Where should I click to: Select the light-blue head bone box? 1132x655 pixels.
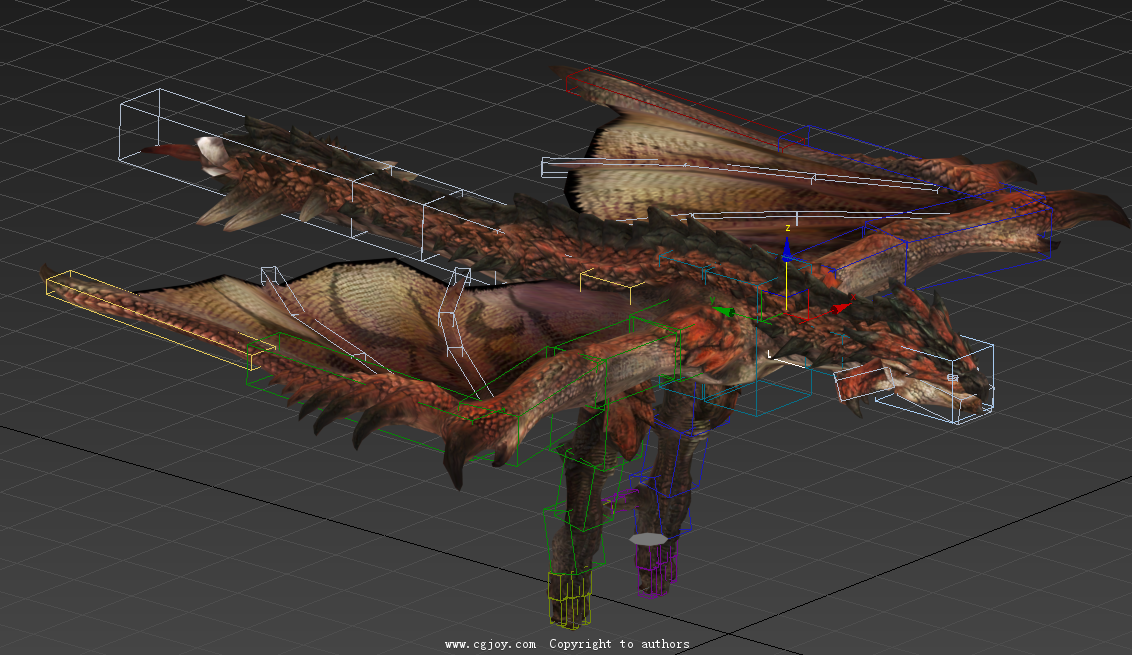[936, 379]
